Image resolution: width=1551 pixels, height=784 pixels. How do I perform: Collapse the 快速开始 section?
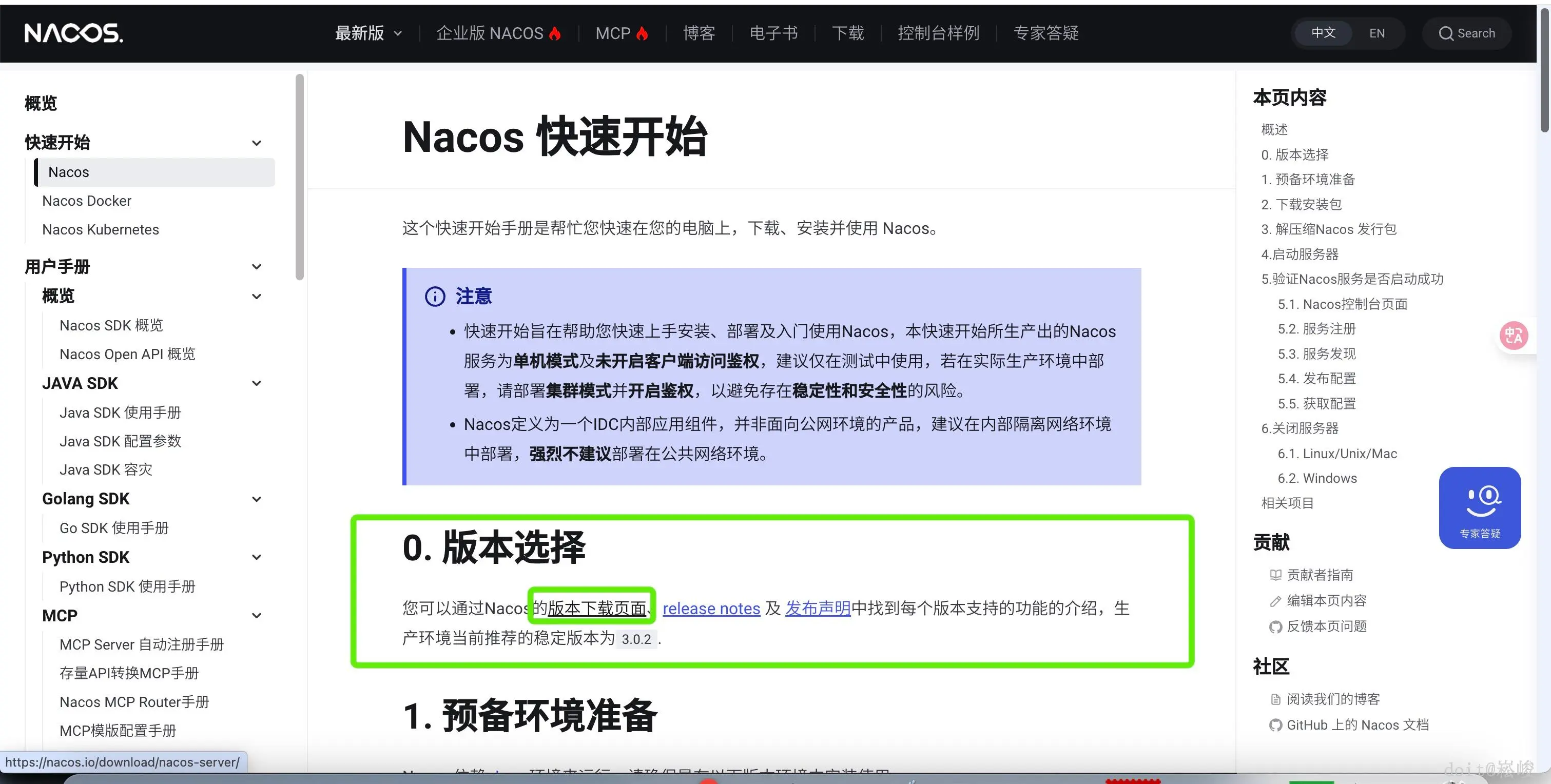click(257, 142)
